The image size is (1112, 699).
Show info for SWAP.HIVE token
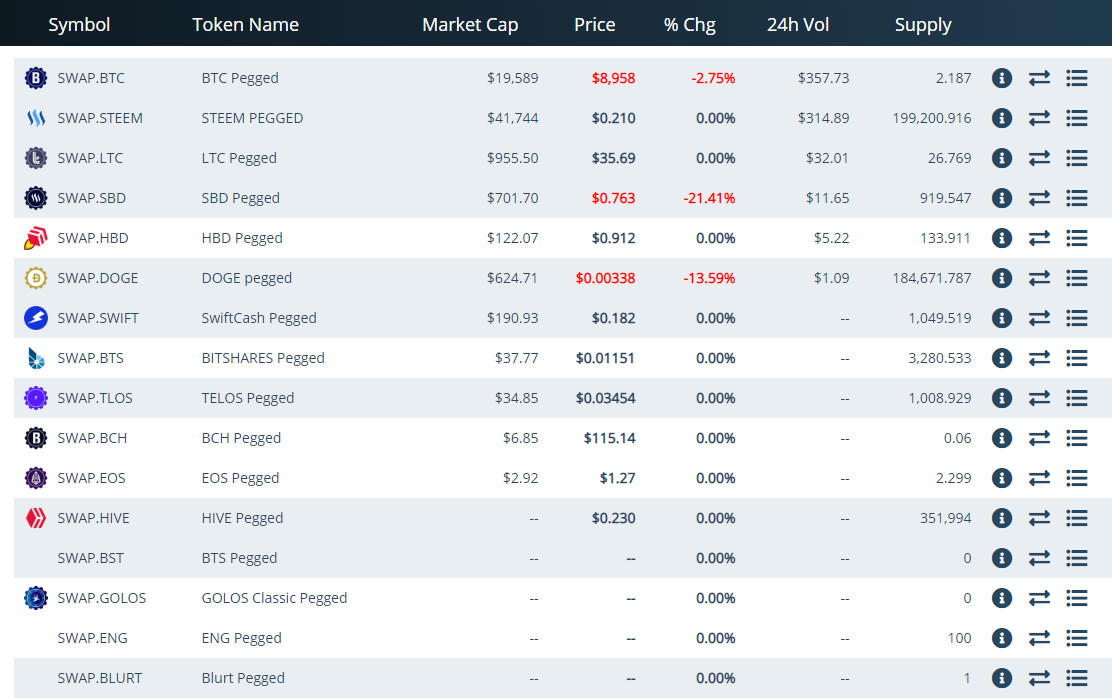point(1001,518)
